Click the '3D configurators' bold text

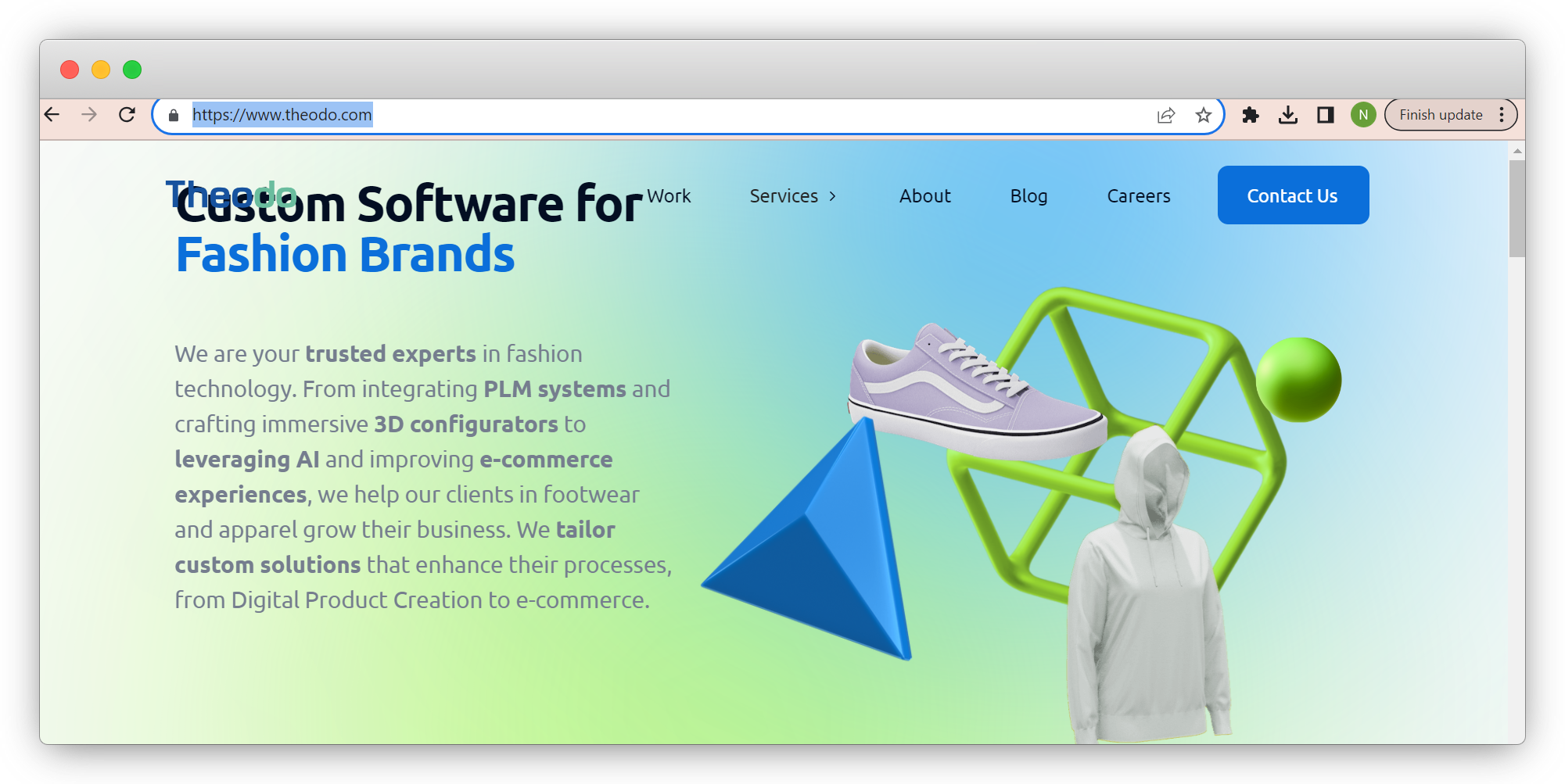[x=466, y=424]
